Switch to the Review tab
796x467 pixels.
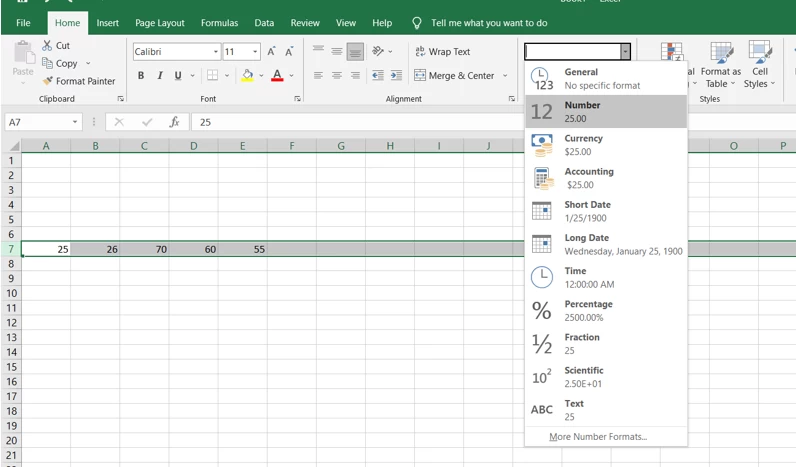coord(305,23)
